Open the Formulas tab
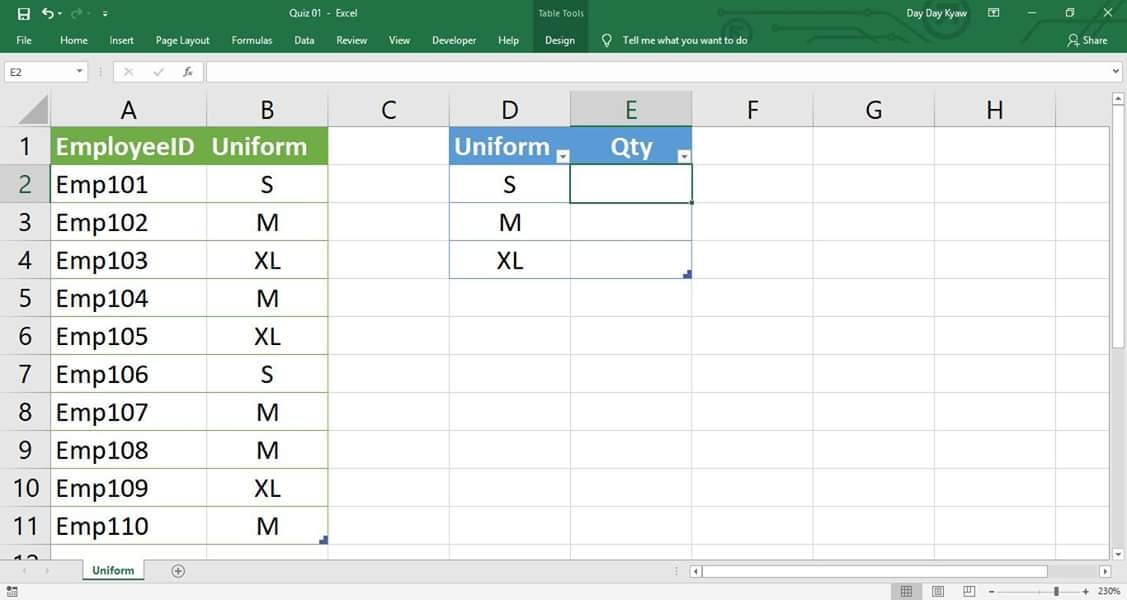This screenshot has width=1127, height=600. (252, 40)
